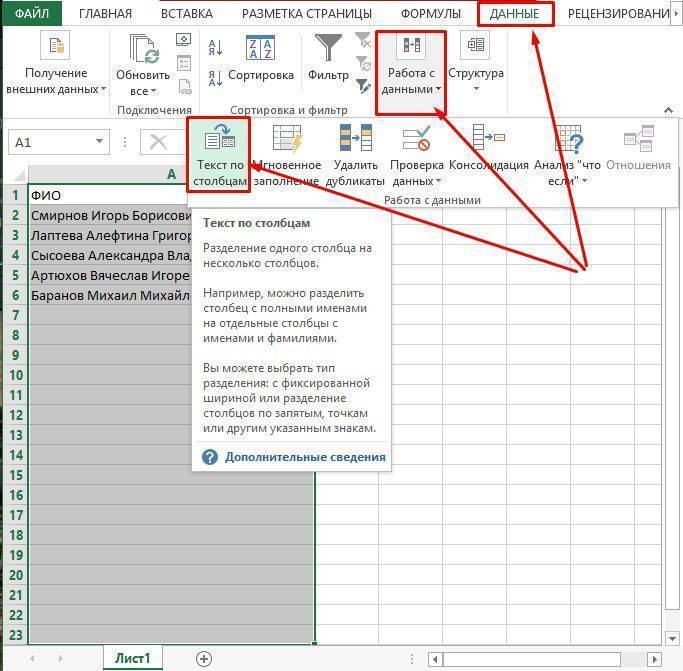
Task: Run Мгновенное заполнение (Flash Fill)
Action: coord(287,141)
